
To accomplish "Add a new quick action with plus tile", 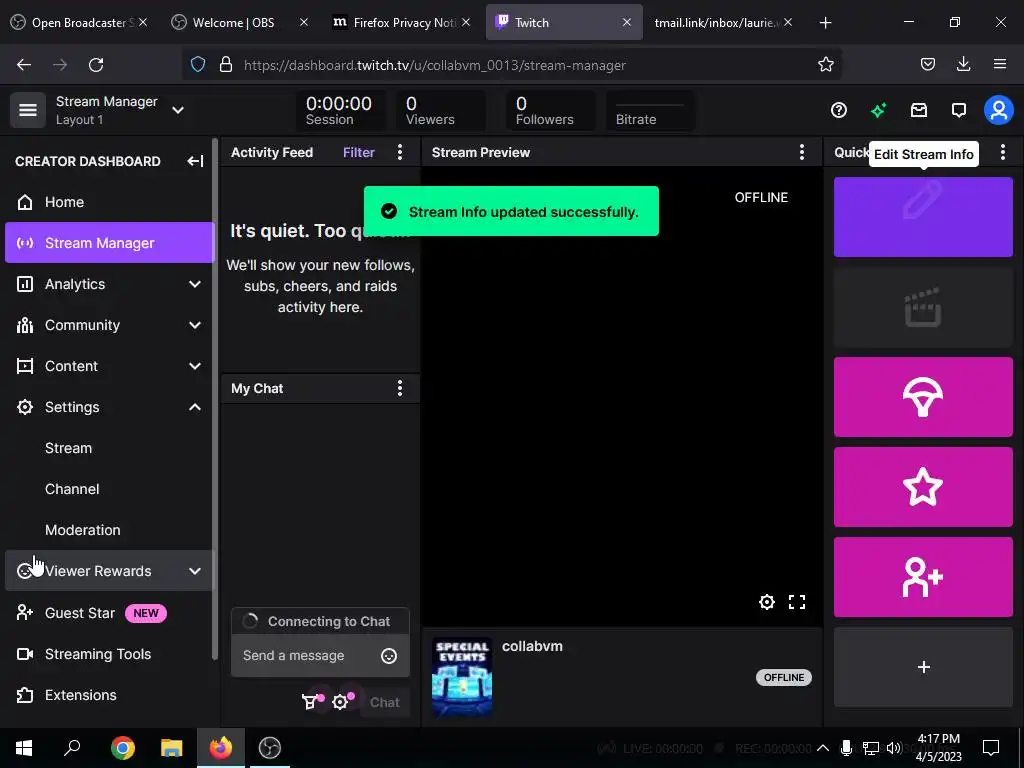I will point(923,667).
